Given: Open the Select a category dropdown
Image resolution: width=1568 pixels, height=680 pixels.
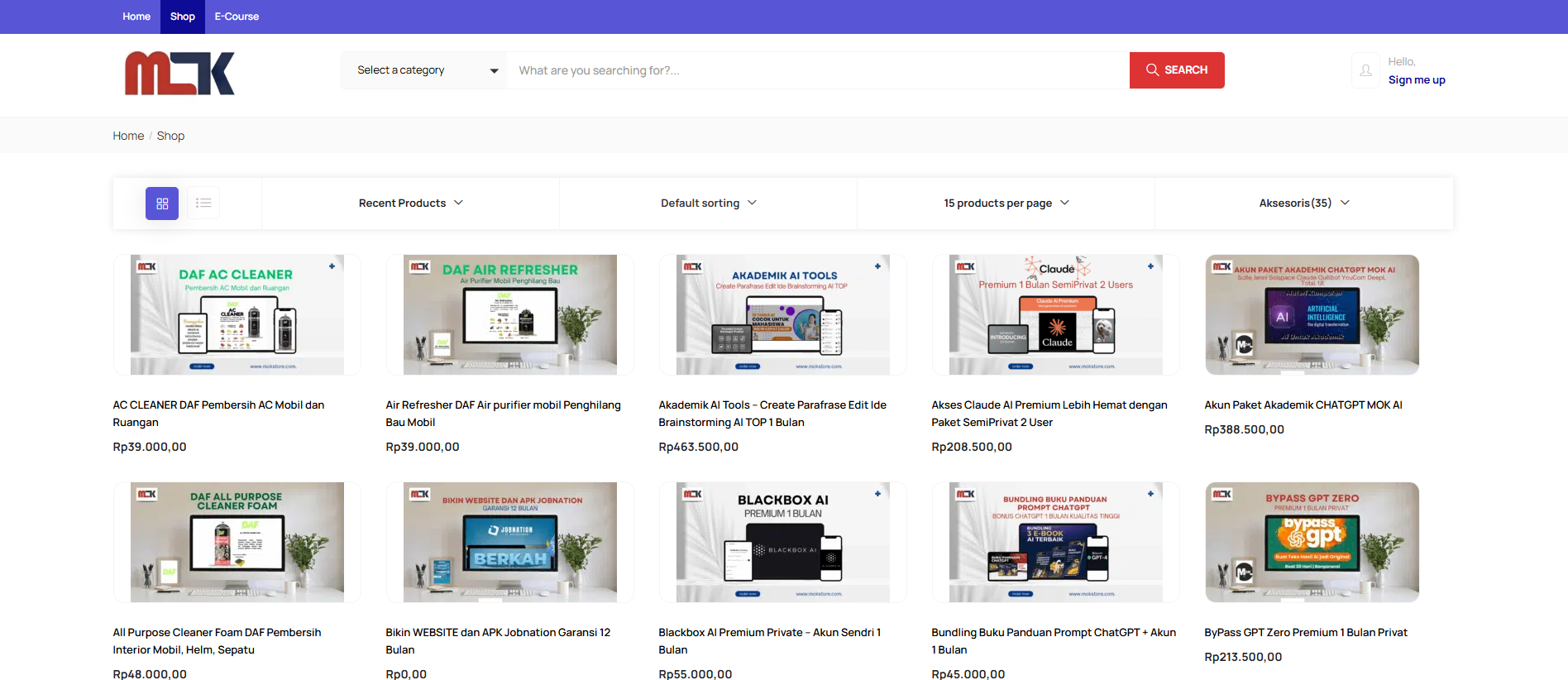Looking at the screenshot, I should (x=424, y=70).
